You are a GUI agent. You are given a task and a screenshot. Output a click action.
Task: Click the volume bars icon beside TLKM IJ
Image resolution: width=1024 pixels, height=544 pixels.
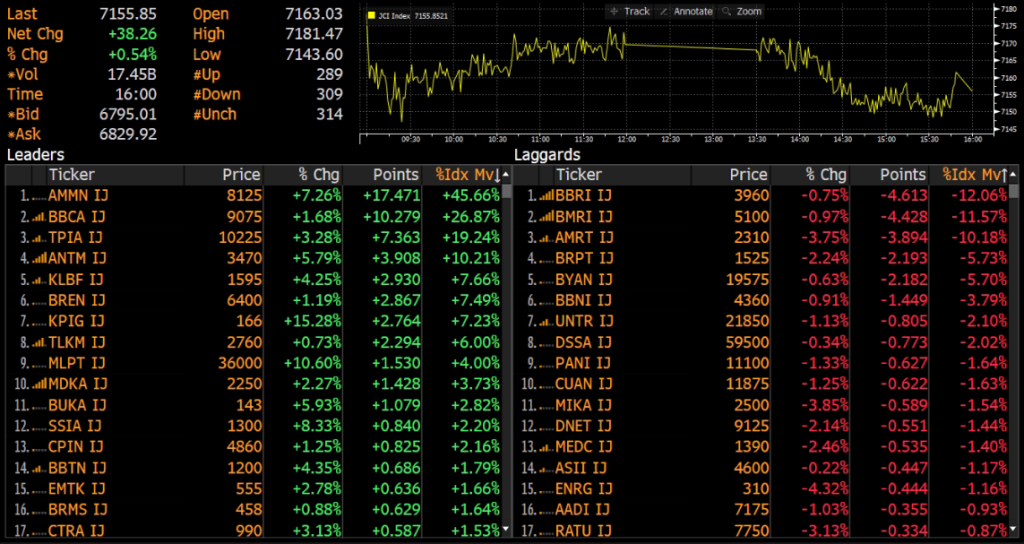pyautogui.click(x=39, y=342)
